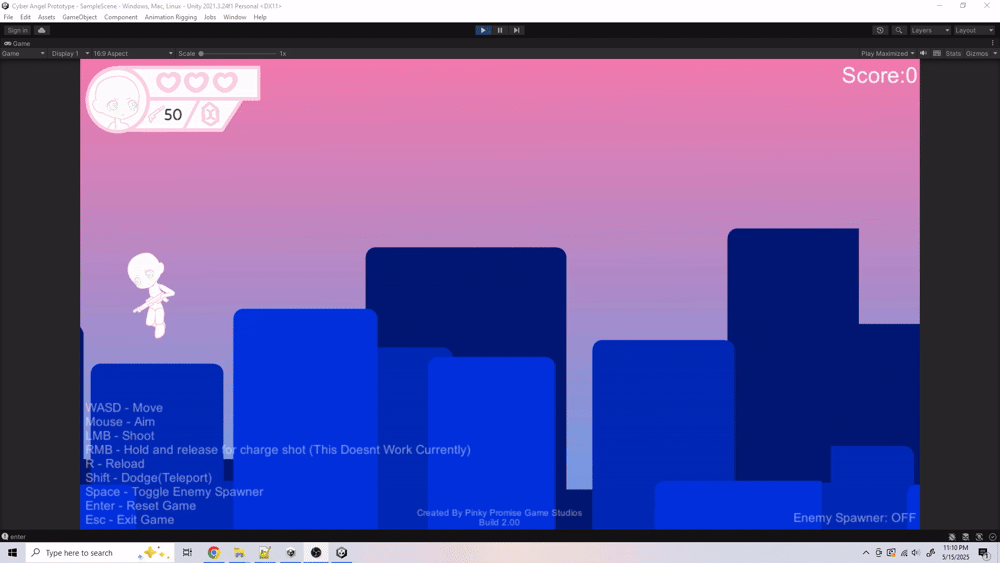Click the gun ammo icon beside 50

155,115
